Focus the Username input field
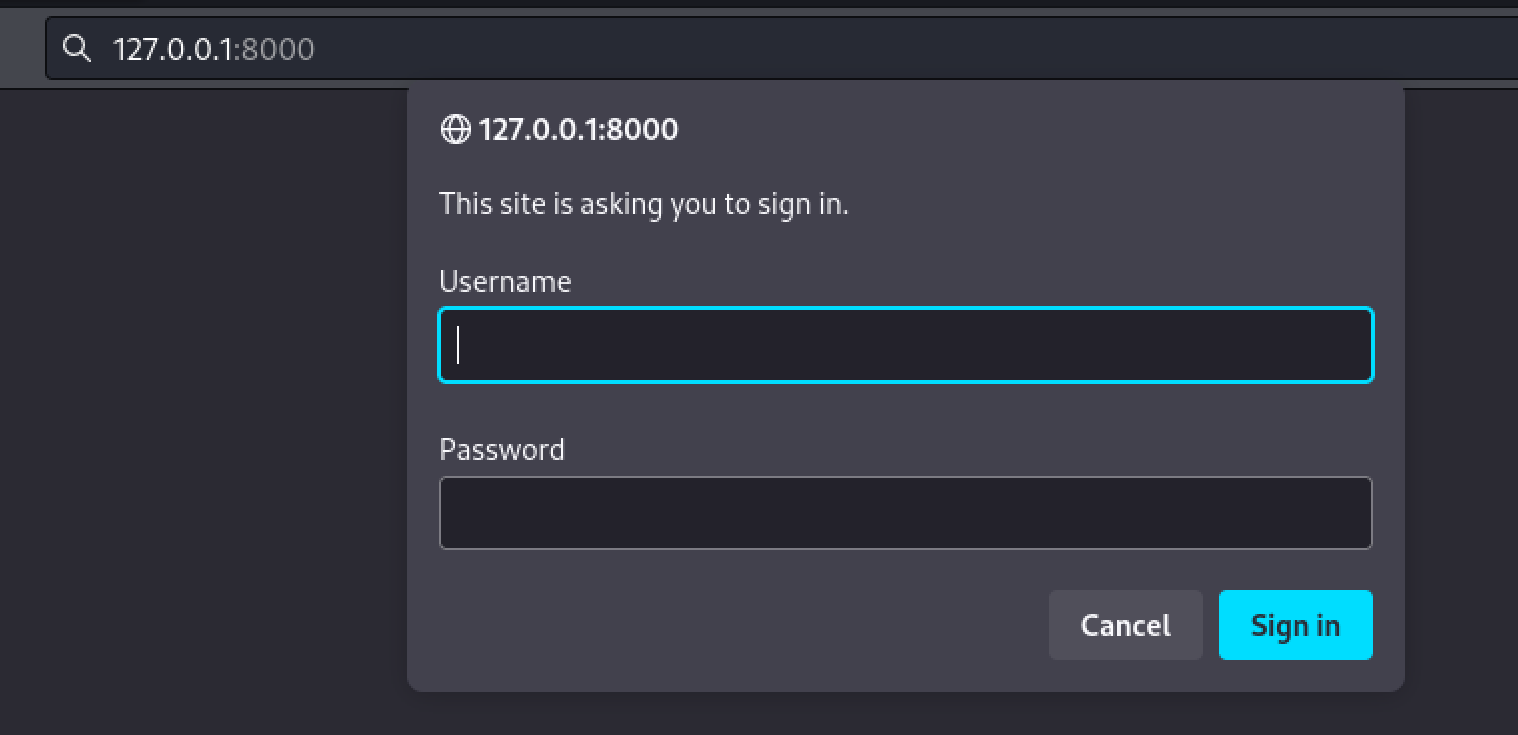The image size is (1518, 735). (x=905, y=345)
